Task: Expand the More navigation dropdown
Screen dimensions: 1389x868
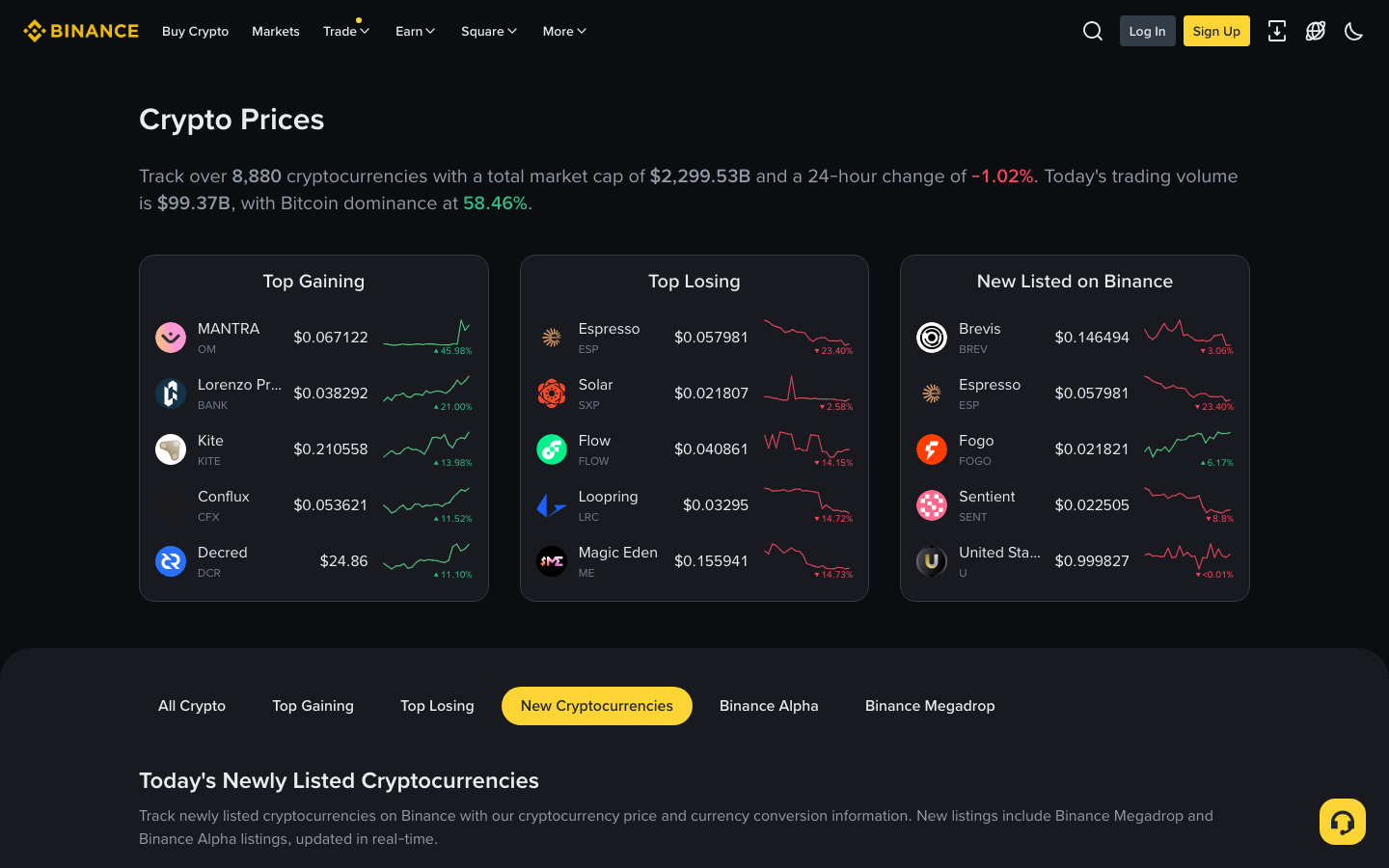Action: (563, 31)
